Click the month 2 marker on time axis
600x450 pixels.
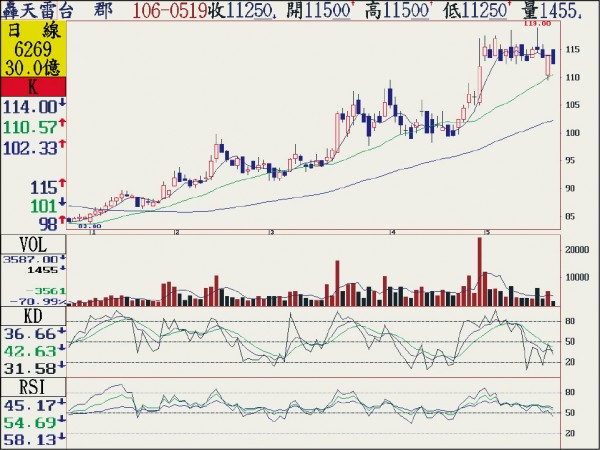tap(176, 232)
